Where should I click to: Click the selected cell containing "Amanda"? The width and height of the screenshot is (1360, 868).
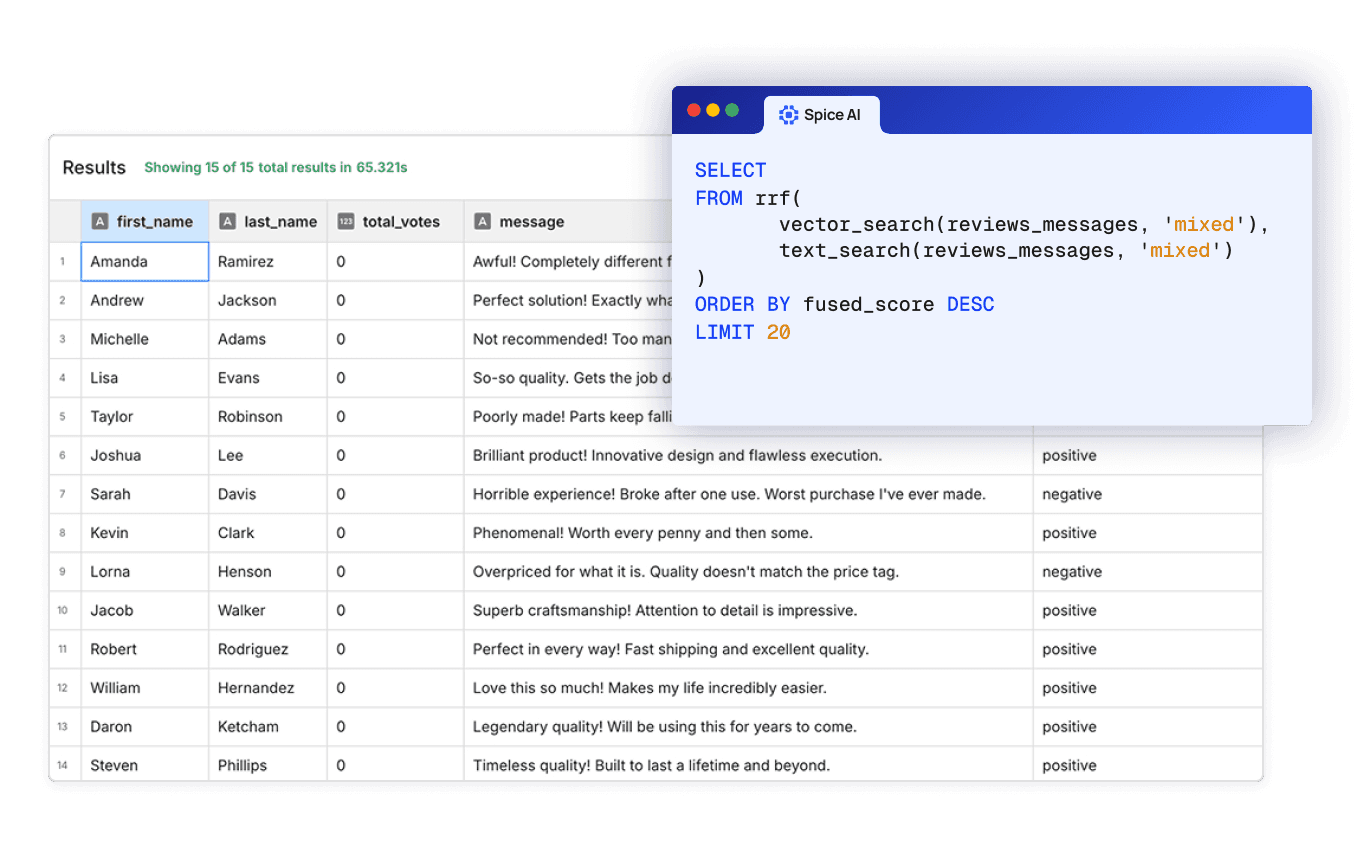pos(145,261)
